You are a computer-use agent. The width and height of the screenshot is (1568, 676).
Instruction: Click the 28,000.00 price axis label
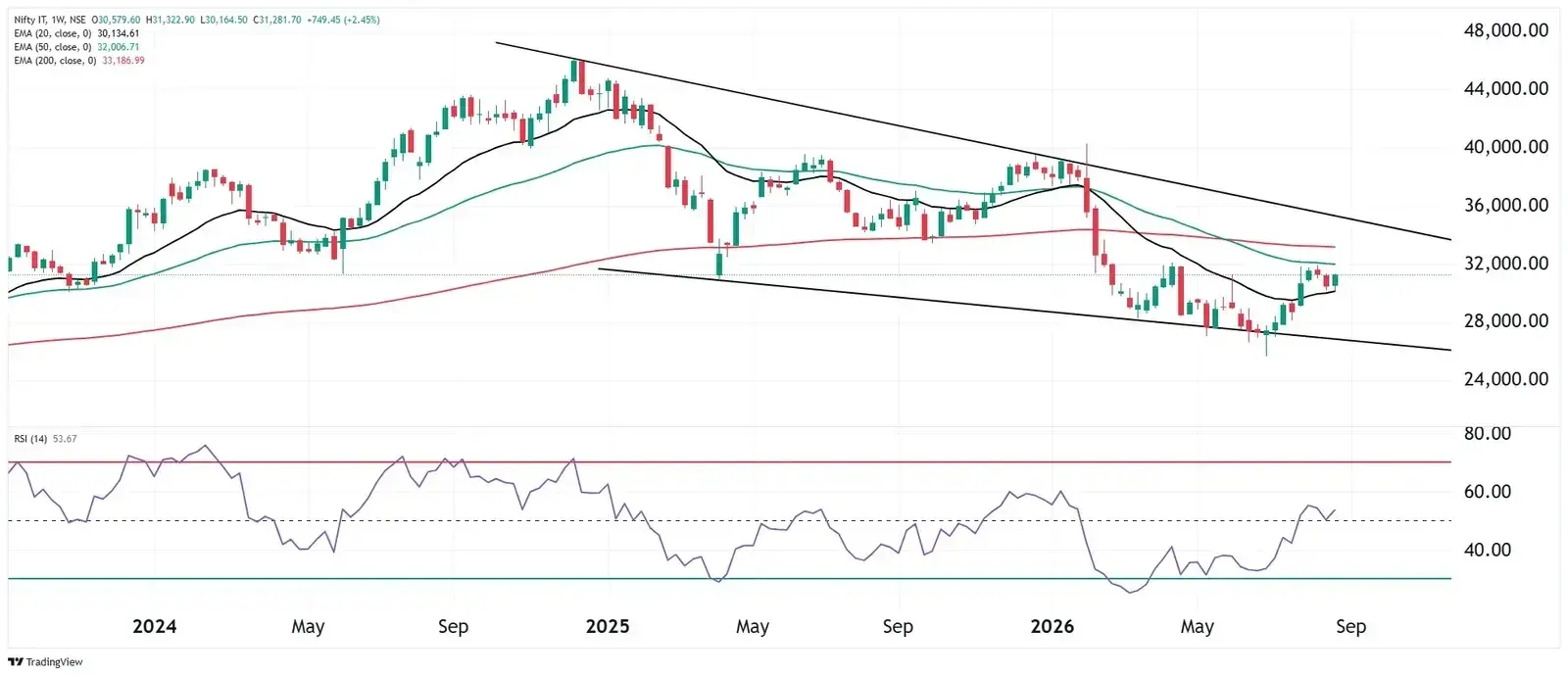click(1505, 321)
